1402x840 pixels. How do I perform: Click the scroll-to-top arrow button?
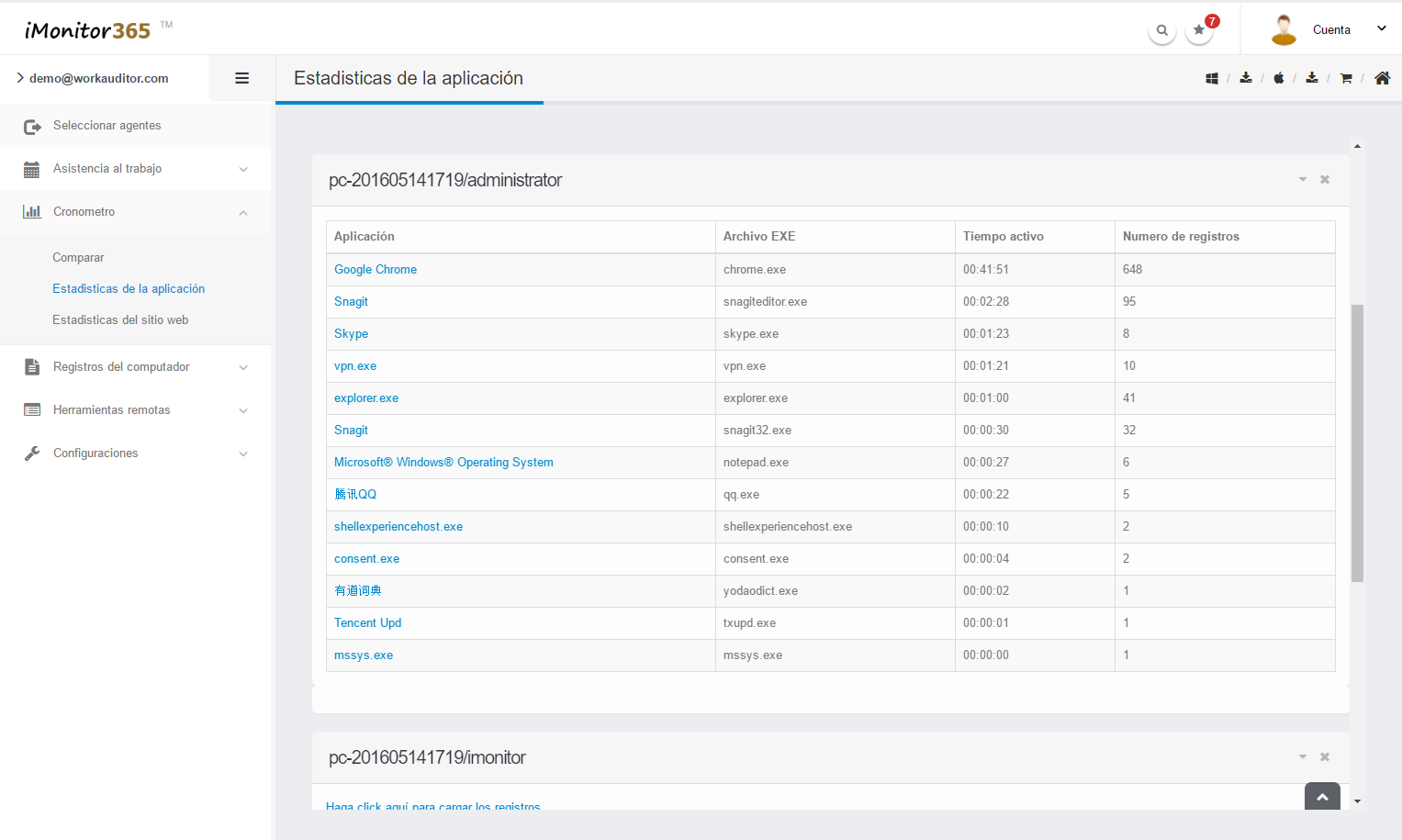(1322, 797)
